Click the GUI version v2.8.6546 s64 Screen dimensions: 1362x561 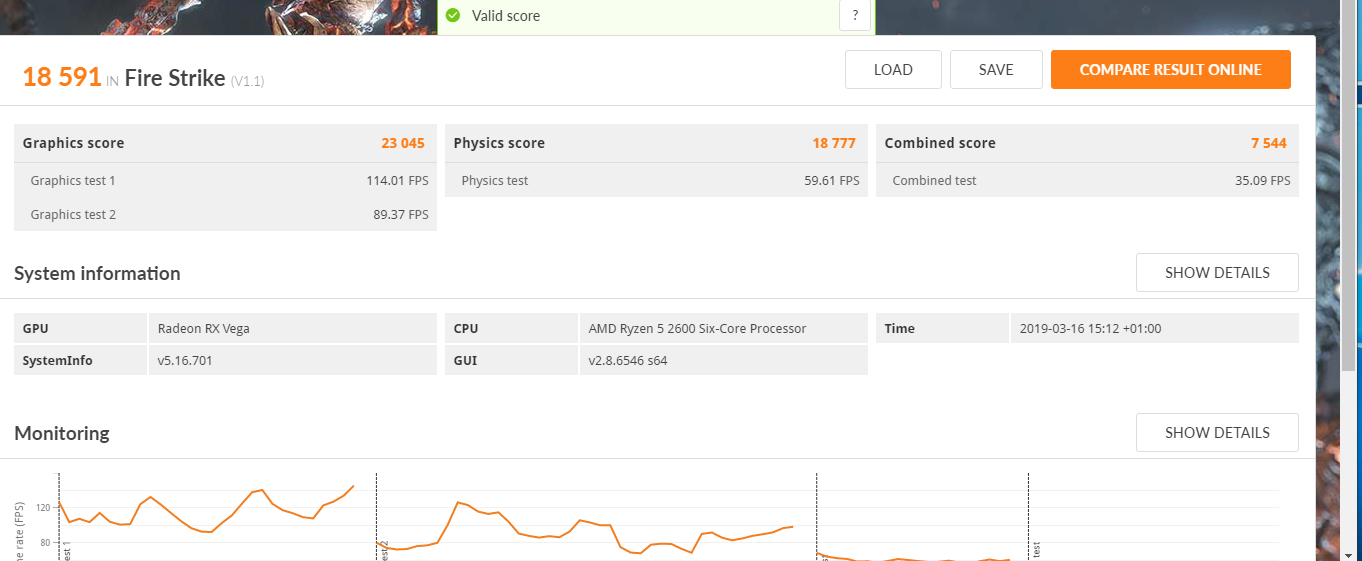pyautogui.click(x=628, y=361)
